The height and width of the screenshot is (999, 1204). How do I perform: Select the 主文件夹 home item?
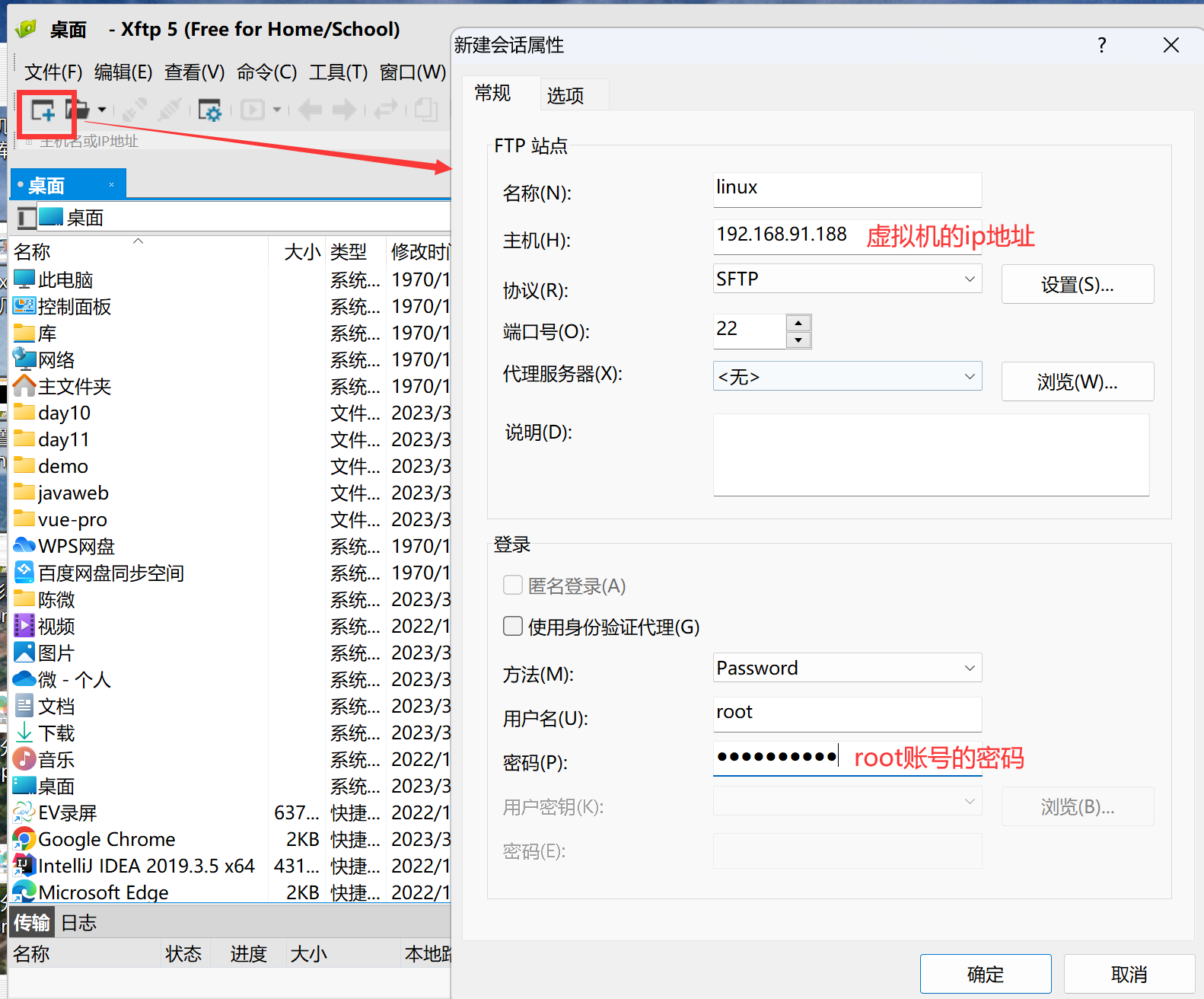(x=62, y=386)
